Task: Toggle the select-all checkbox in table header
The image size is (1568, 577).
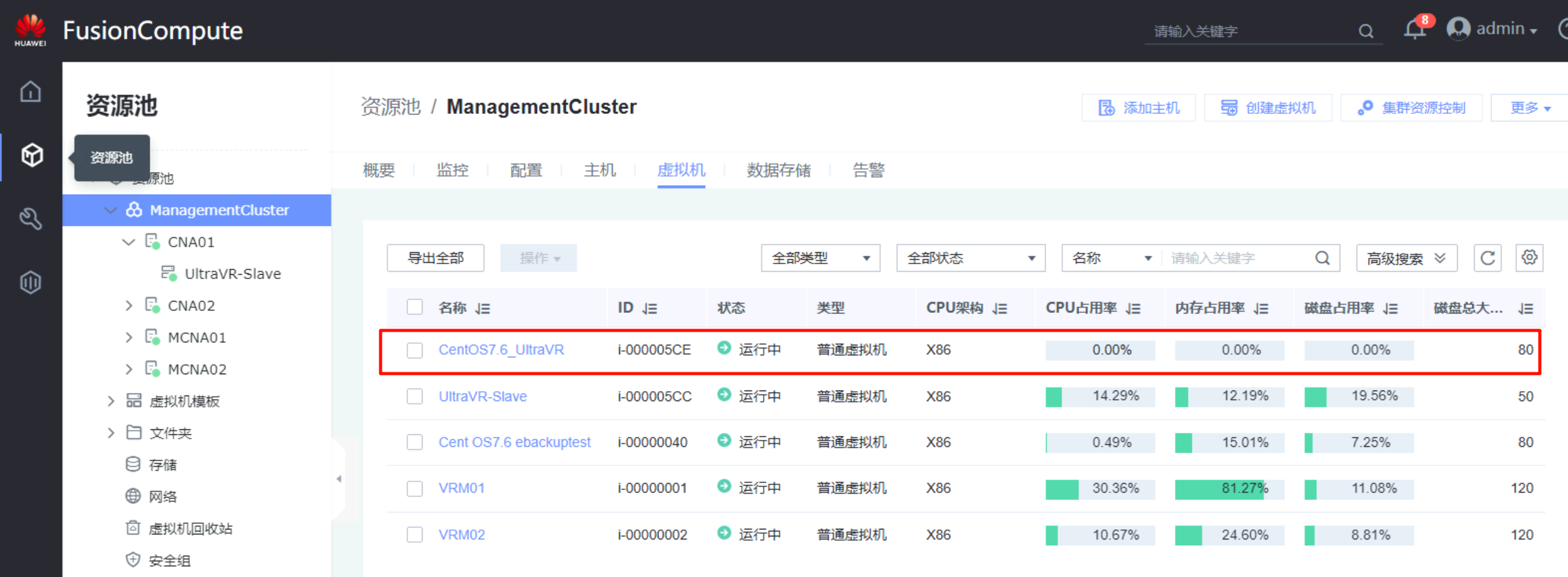Action: (414, 307)
